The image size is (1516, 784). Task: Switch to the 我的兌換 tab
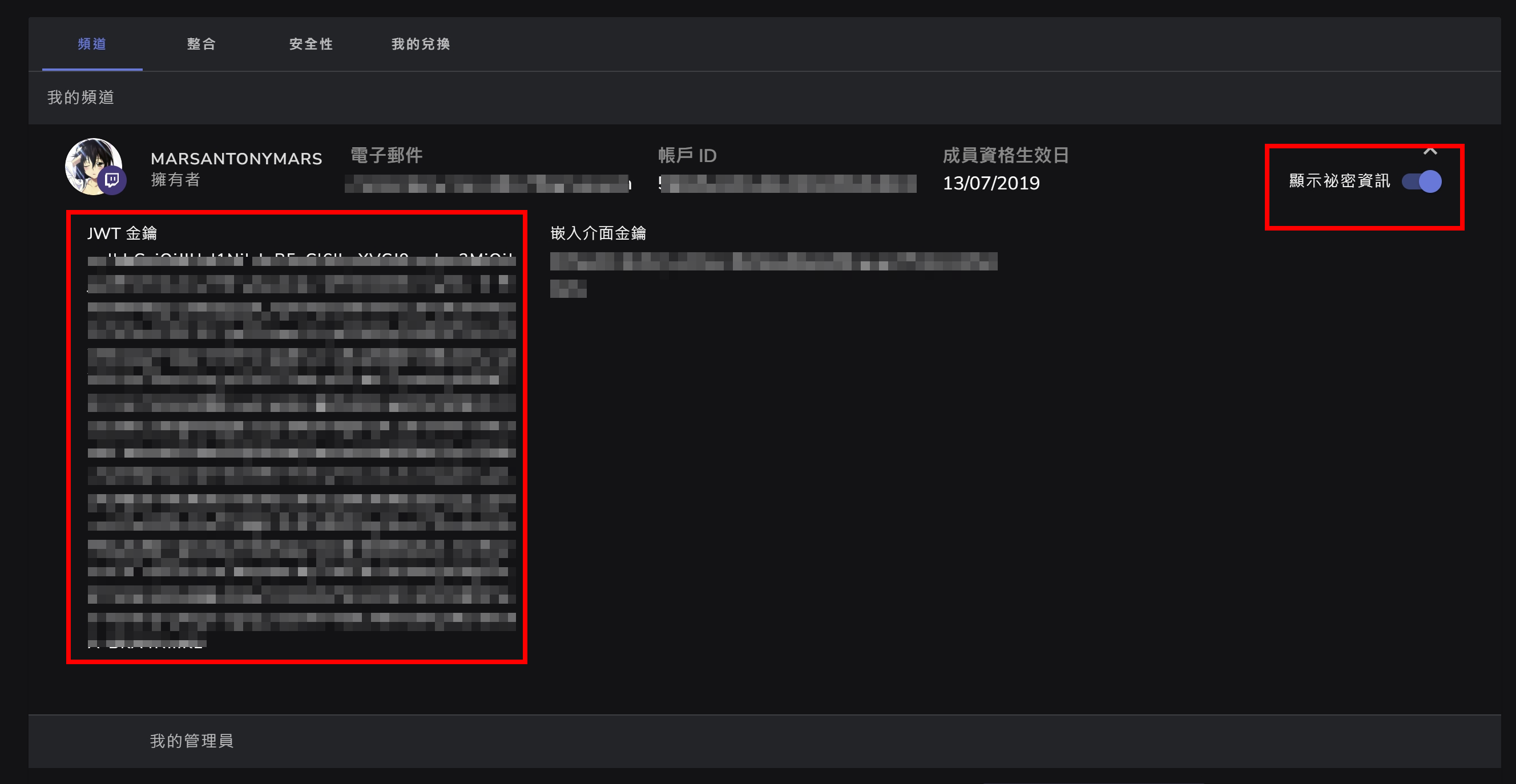coord(420,44)
